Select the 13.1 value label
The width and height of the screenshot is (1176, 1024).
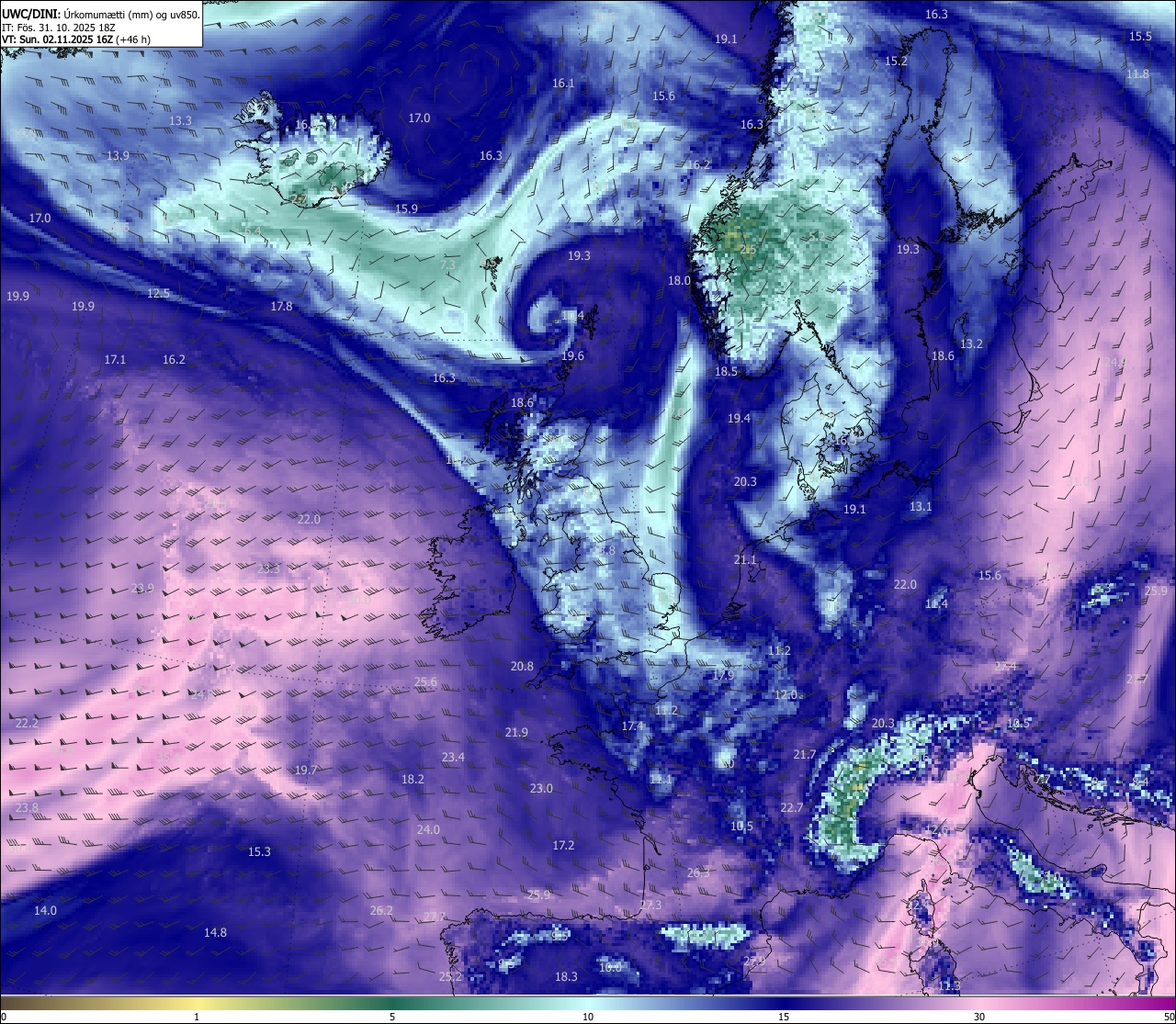click(x=921, y=506)
